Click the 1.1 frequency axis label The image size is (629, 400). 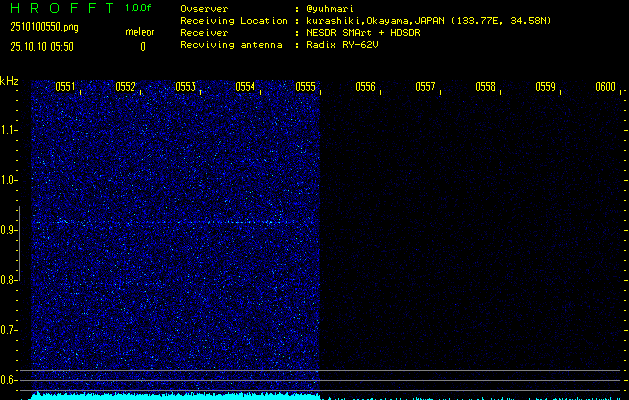(7, 130)
